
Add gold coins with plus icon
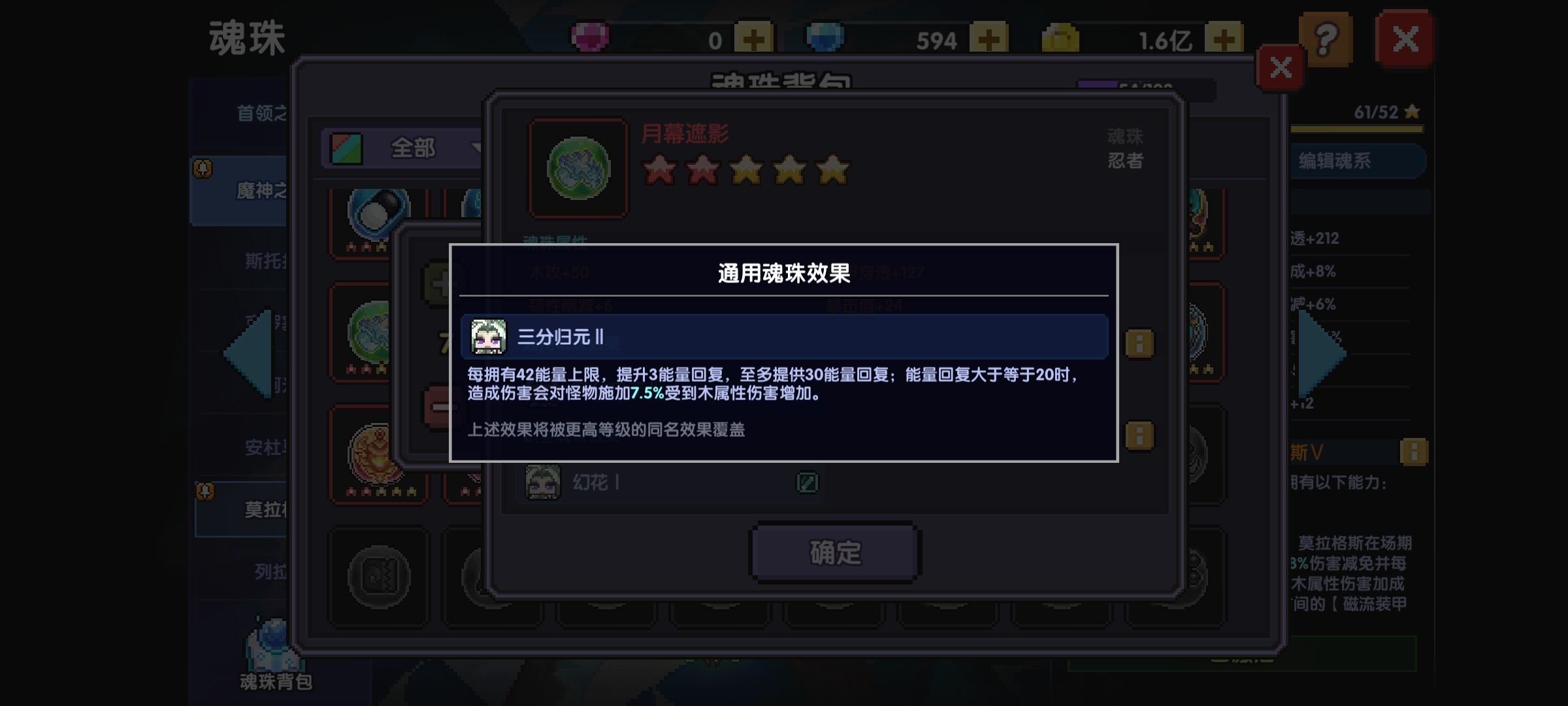(1224, 39)
